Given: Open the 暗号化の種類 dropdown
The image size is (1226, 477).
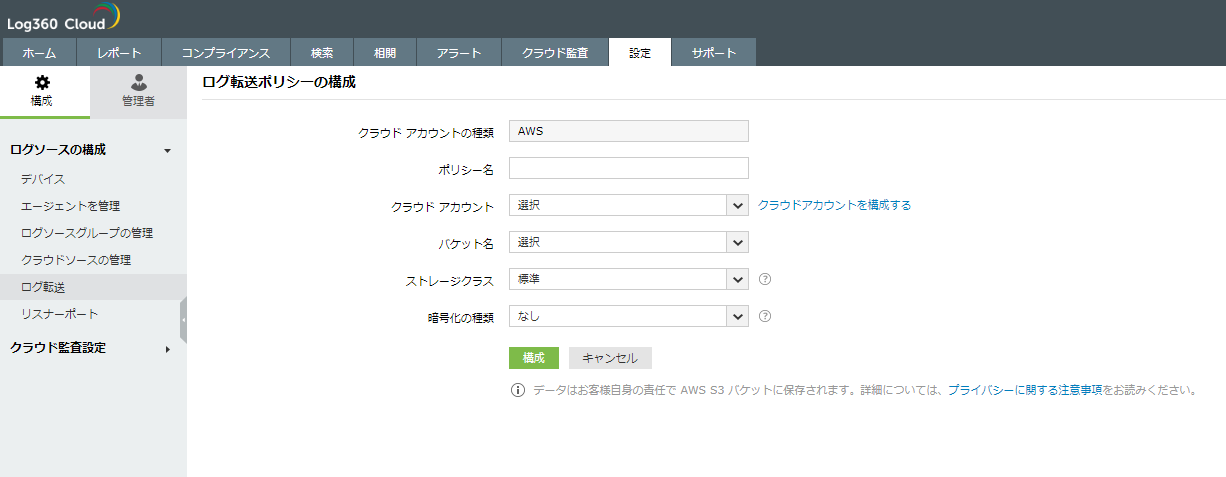Looking at the screenshot, I should click(x=629, y=316).
